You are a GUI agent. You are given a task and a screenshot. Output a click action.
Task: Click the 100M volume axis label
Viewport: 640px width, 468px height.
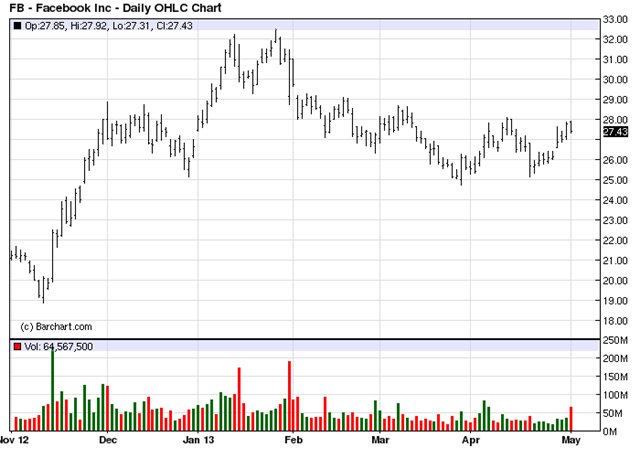point(616,395)
